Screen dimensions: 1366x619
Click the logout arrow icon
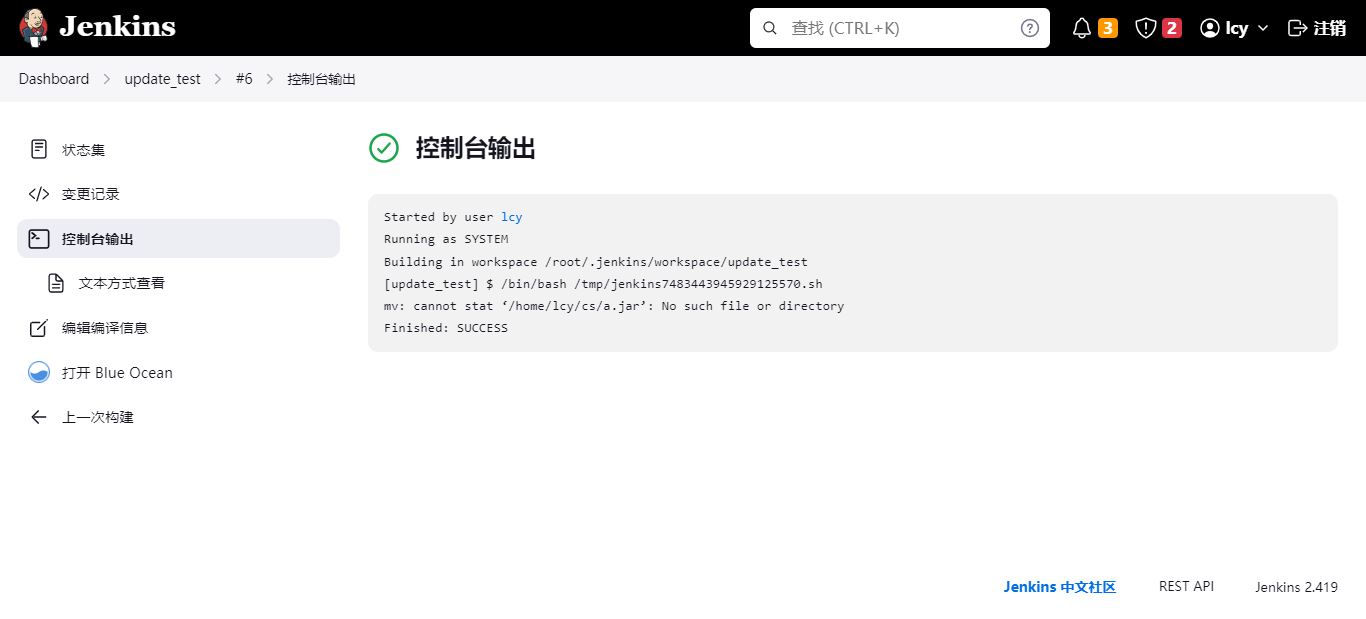point(1297,28)
